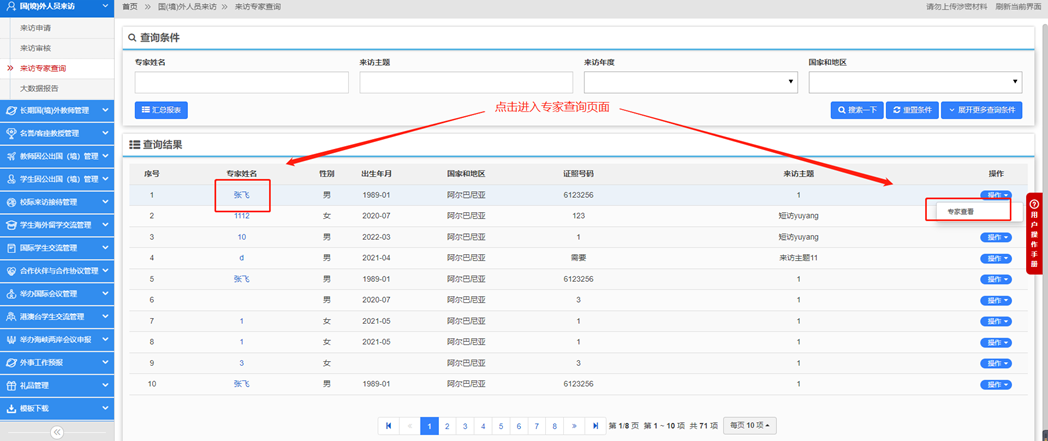The image size is (1048, 441).
Task: Jump to the first page using pagination icon
Action: pyautogui.click(x=388, y=426)
